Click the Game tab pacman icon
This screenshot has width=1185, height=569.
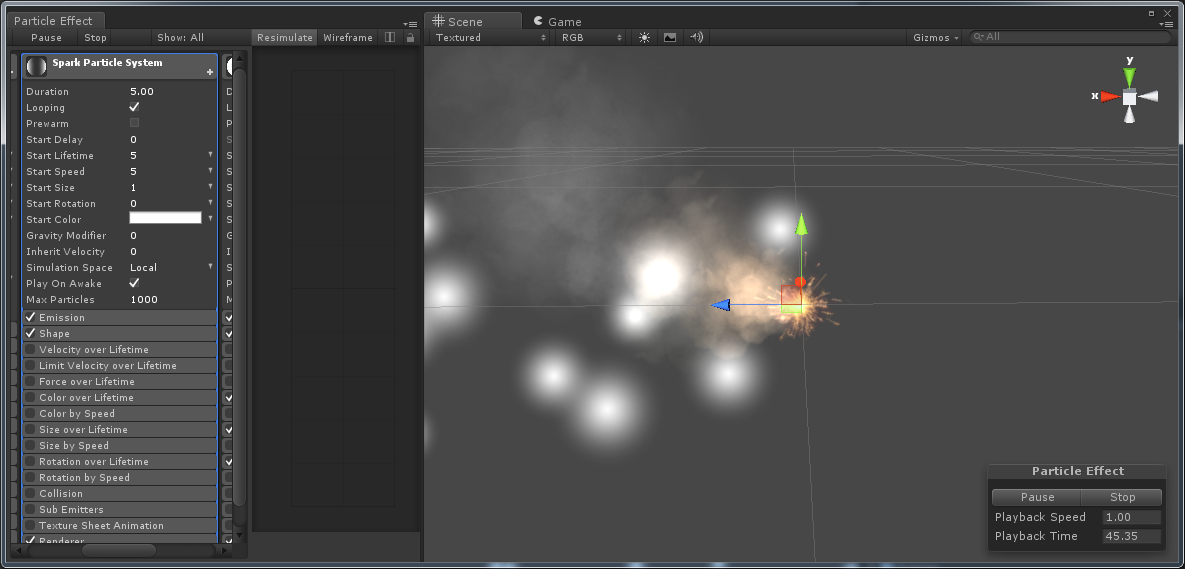(538, 21)
